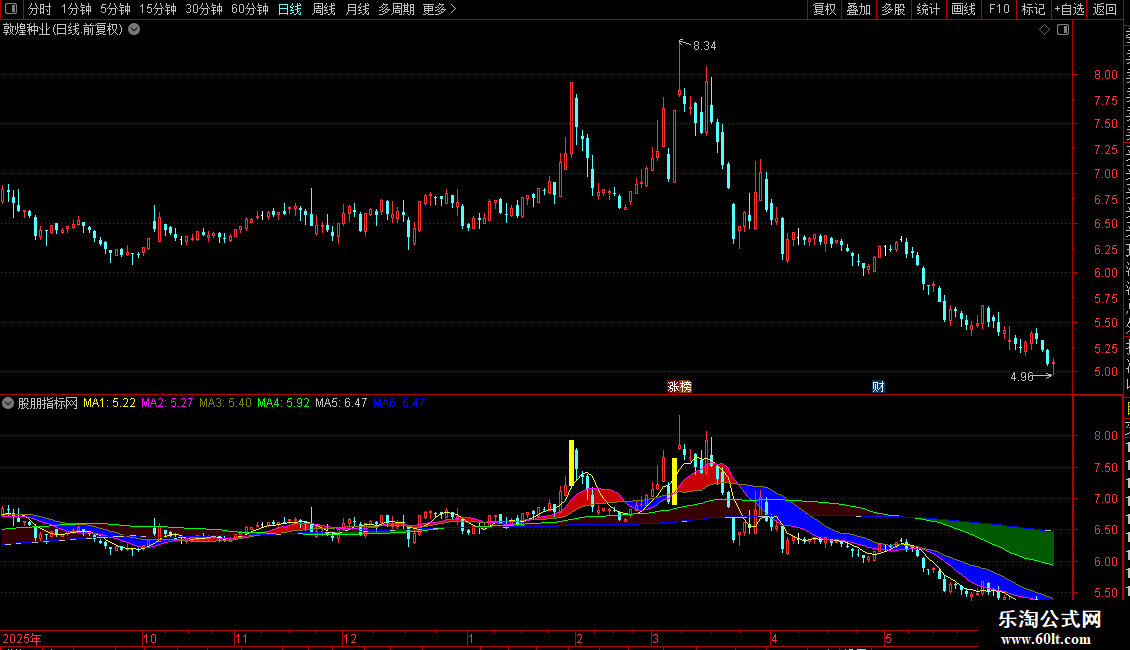Add stock via +自选 button
This screenshot has width=1130, height=650.
point(1069,9)
